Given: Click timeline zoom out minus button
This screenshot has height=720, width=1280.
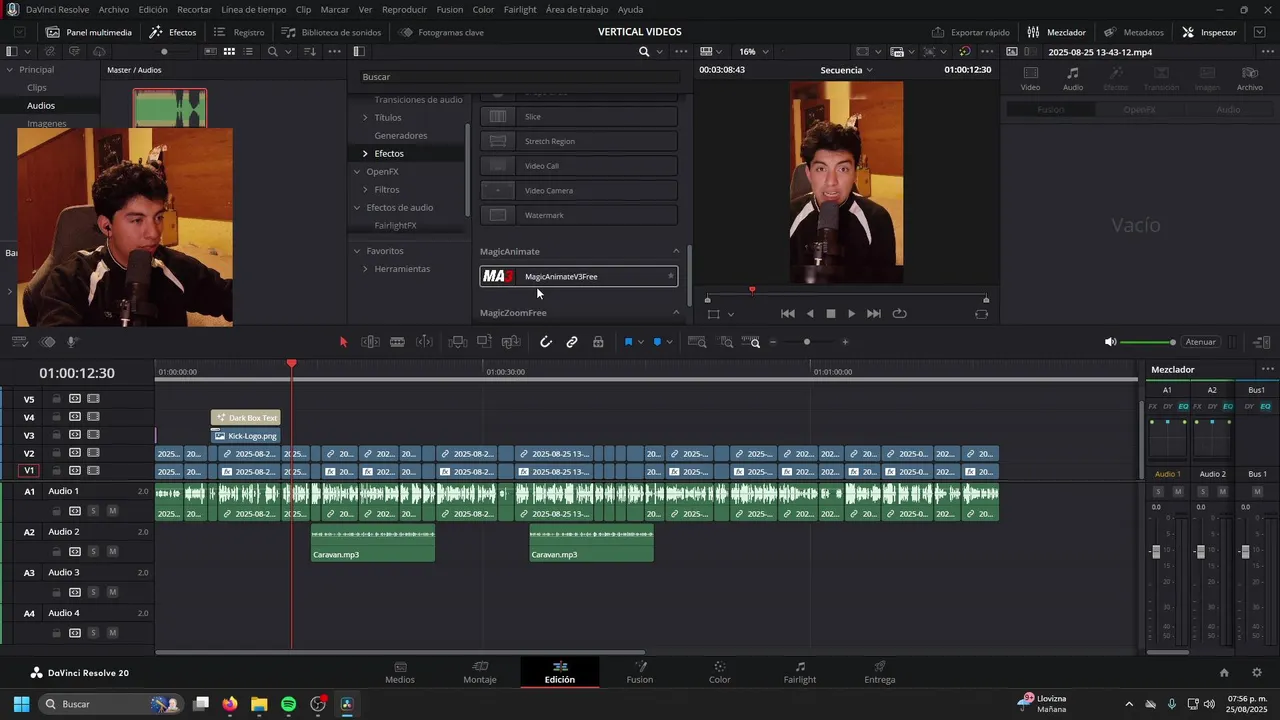Looking at the screenshot, I should point(773,342).
